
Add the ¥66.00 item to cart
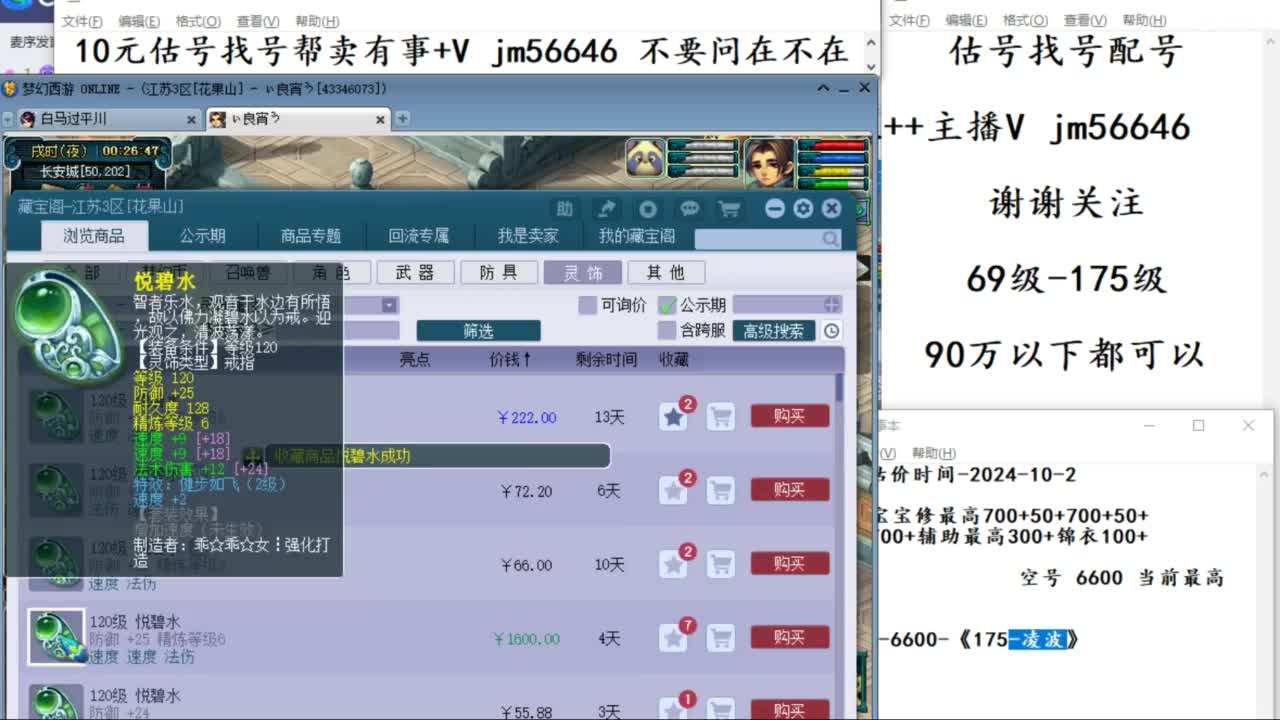(x=721, y=565)
